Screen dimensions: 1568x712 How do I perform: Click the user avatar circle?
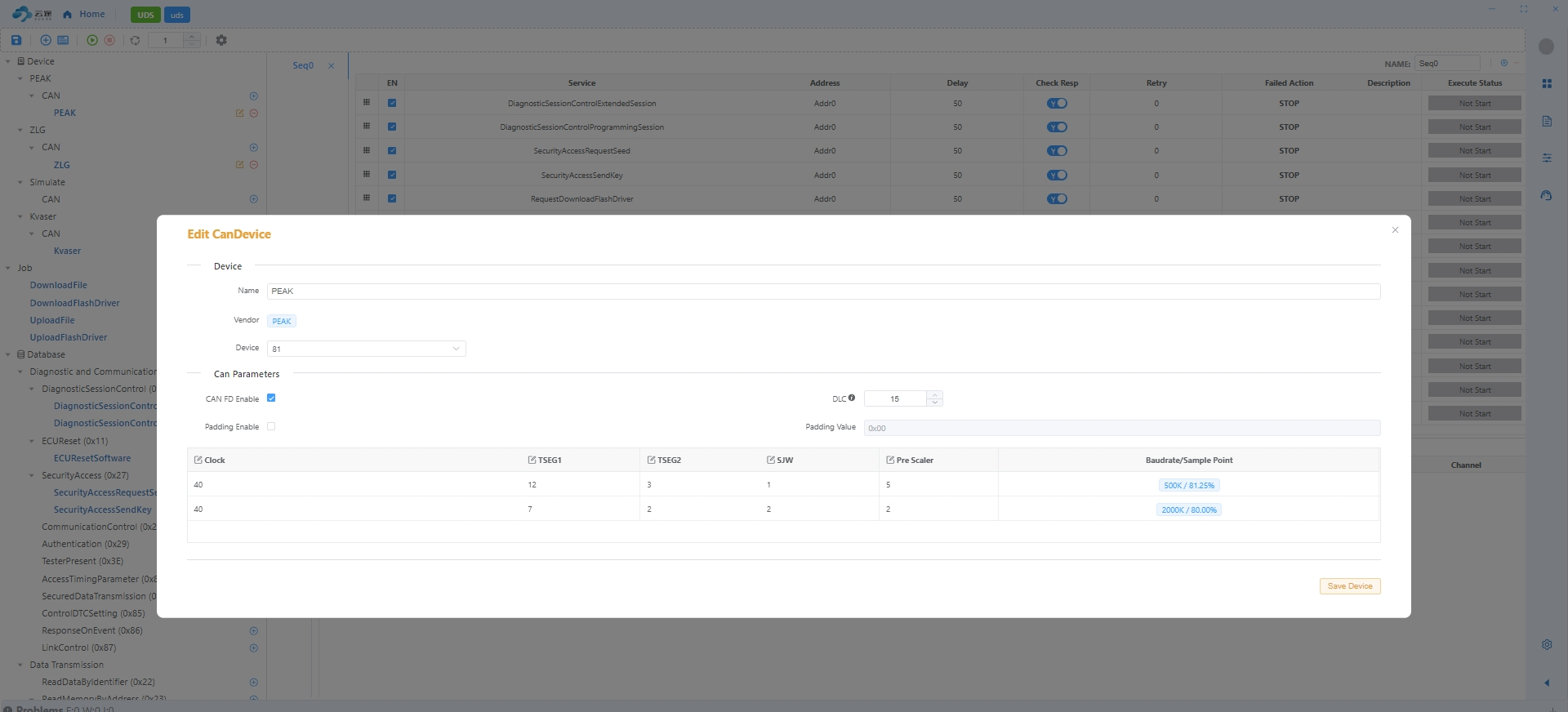pyautogui.click(x=1546, y=47)
